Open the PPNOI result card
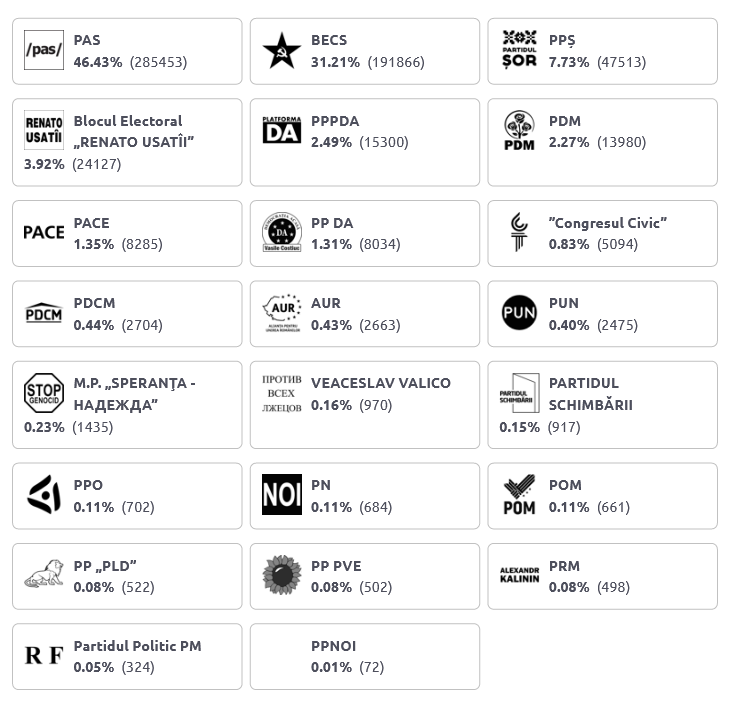741x712 pixels. point(365,657)
